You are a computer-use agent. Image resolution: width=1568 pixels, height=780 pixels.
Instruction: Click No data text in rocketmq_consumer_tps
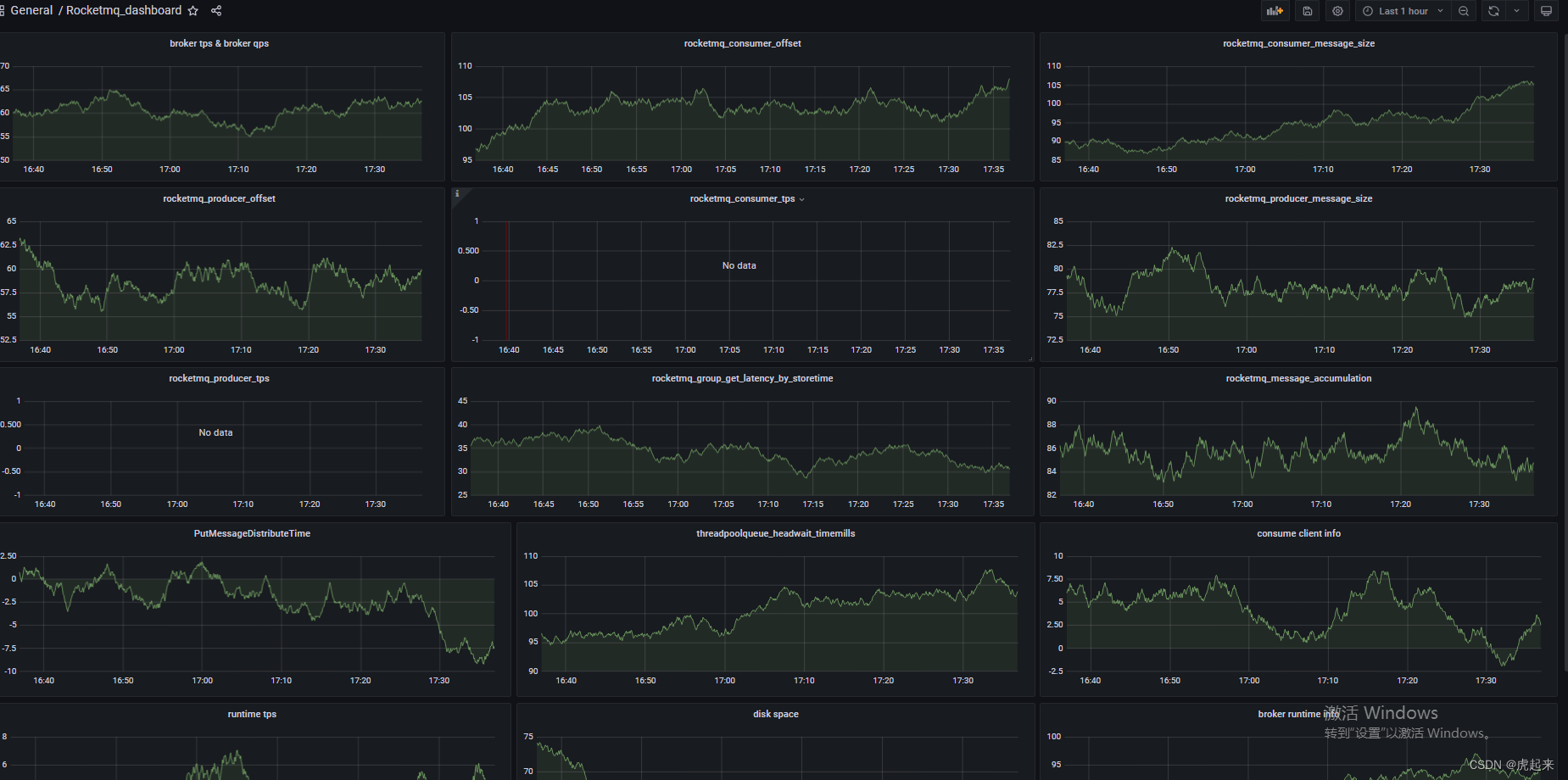(739, 265)
